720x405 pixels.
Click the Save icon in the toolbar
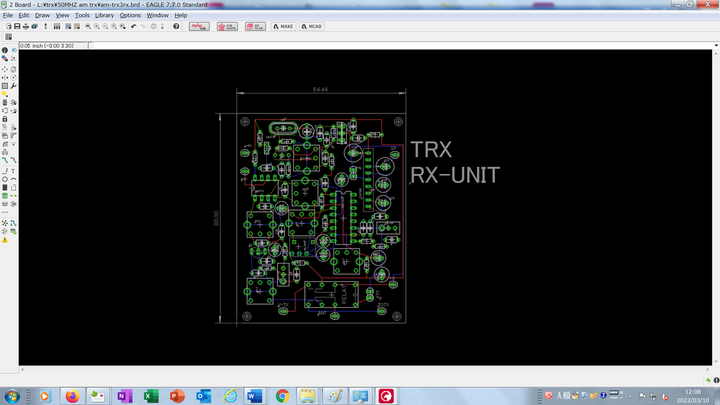(15, 26)
